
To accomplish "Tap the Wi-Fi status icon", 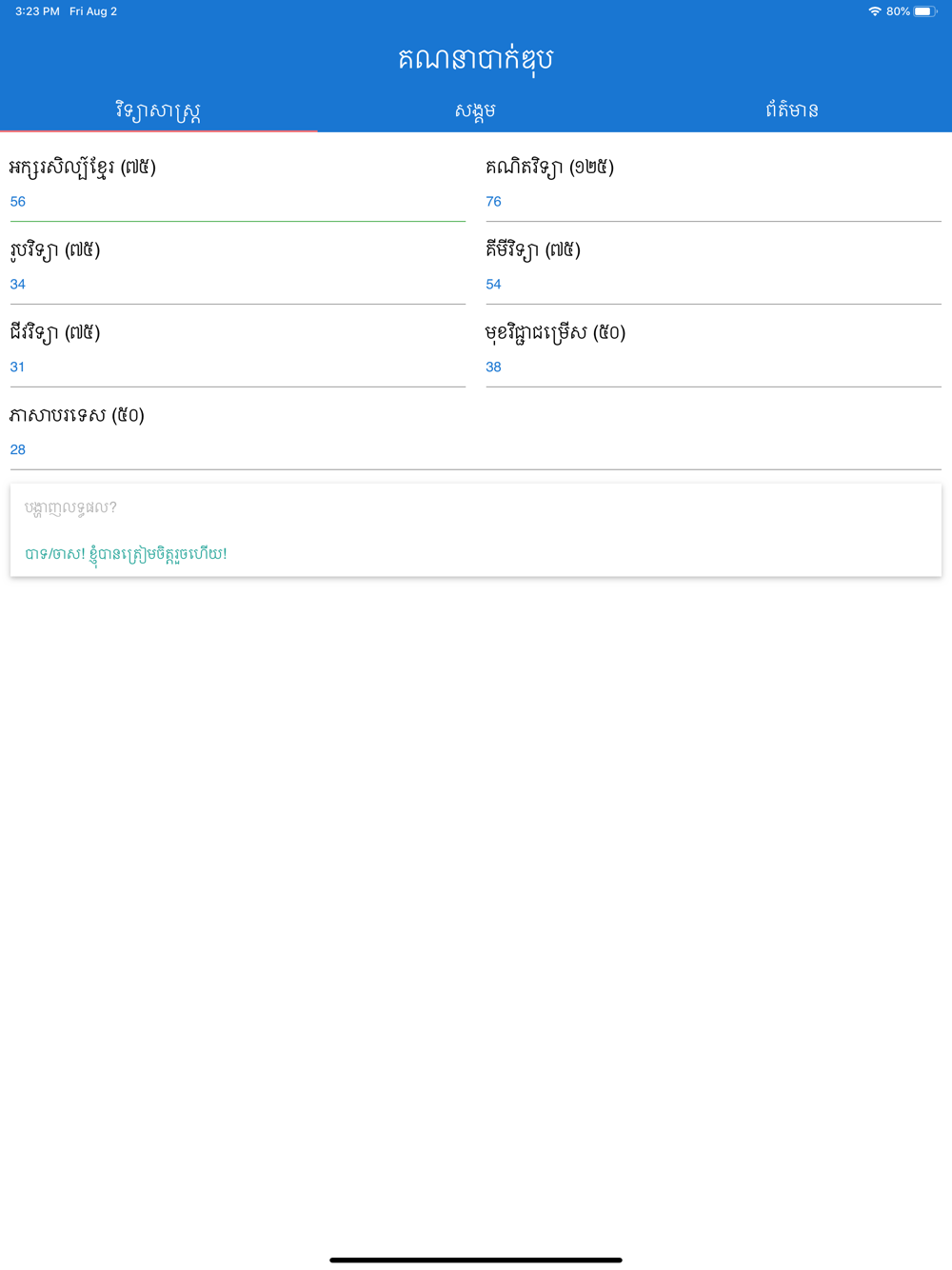I will (874, 11).
